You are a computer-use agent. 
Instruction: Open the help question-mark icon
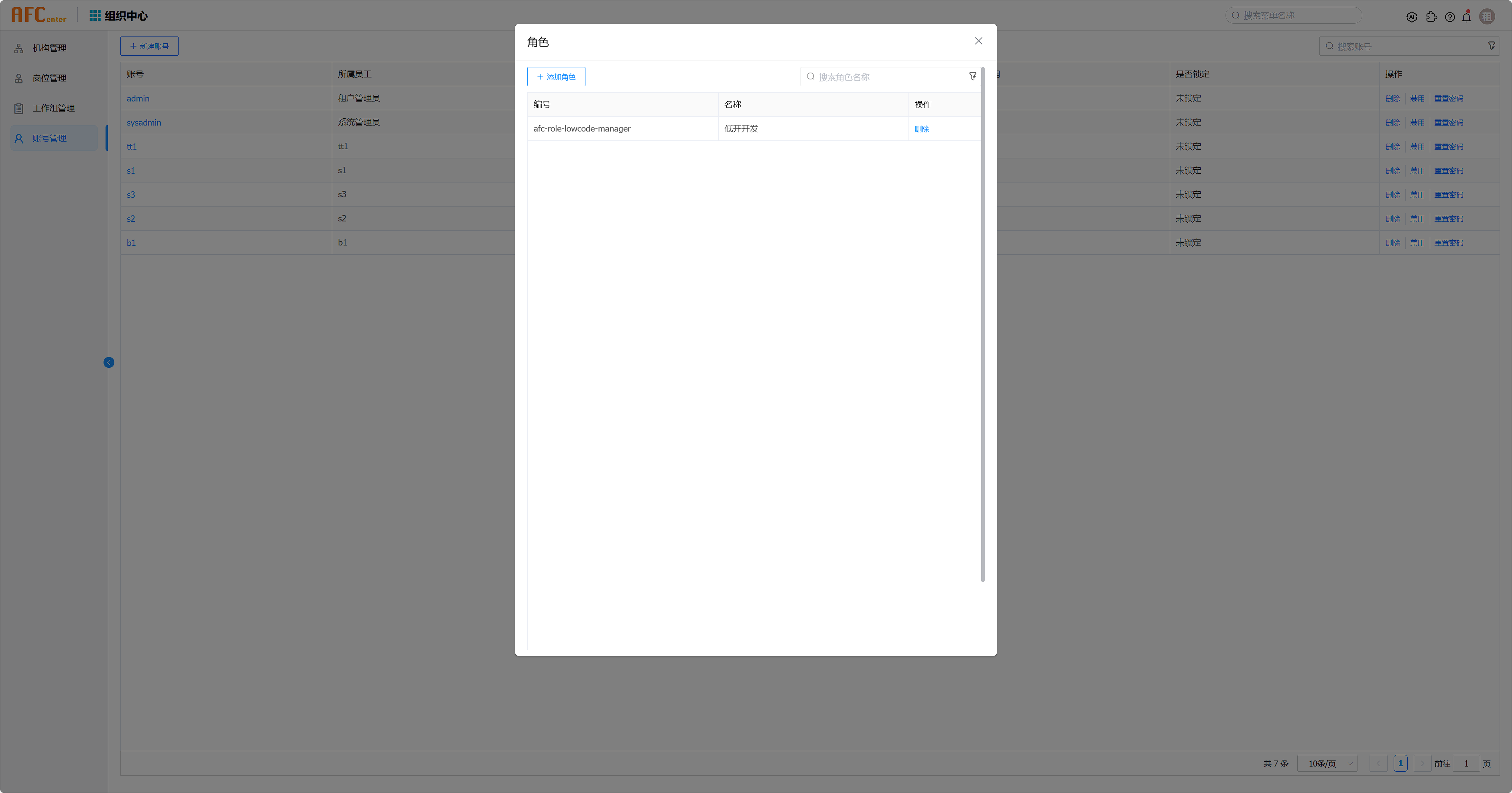1450,17
